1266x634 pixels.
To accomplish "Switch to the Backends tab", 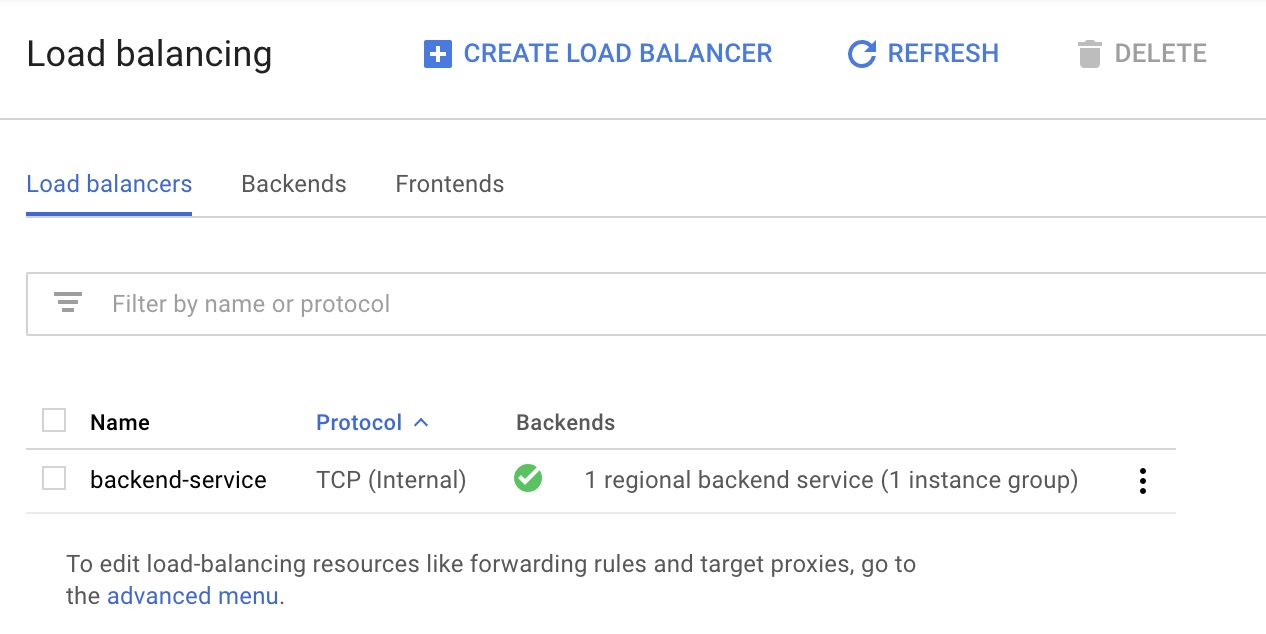I will 294,184.
